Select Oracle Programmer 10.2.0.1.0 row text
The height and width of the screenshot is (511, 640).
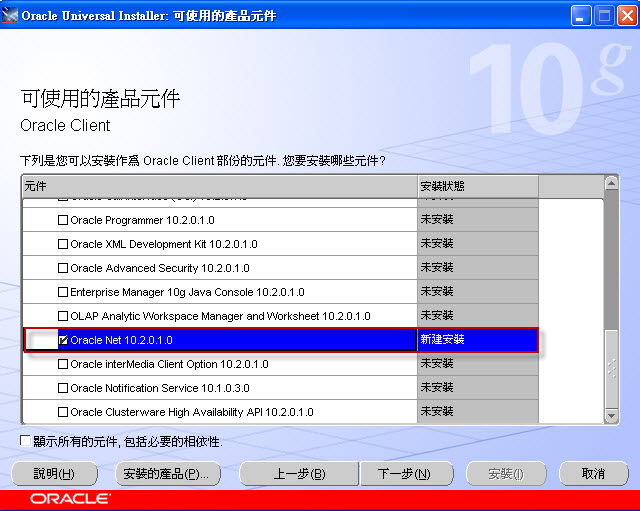pos(142,220)
